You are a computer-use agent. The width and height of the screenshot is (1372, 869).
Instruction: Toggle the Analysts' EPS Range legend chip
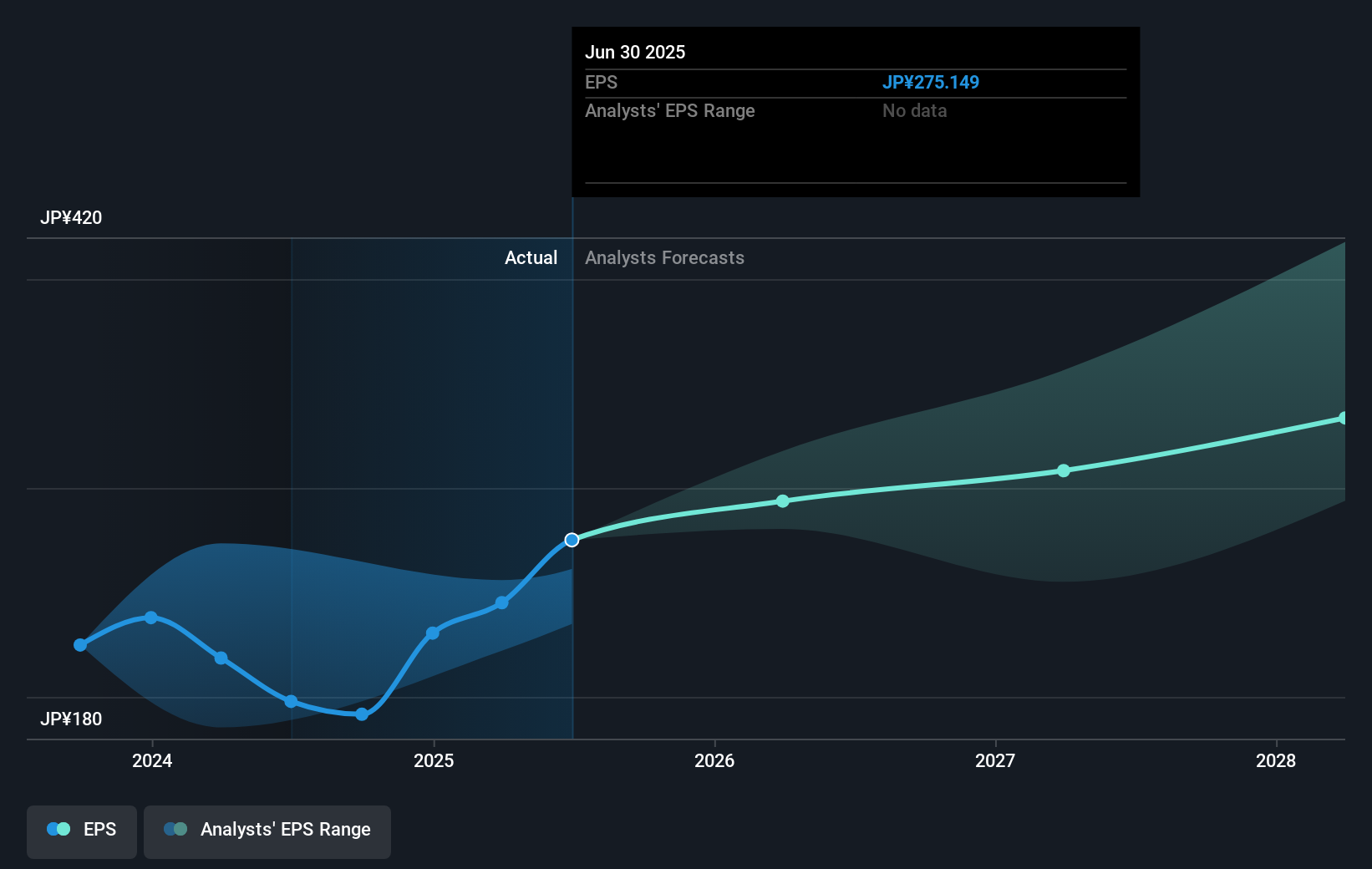click(x=267, y=831)
